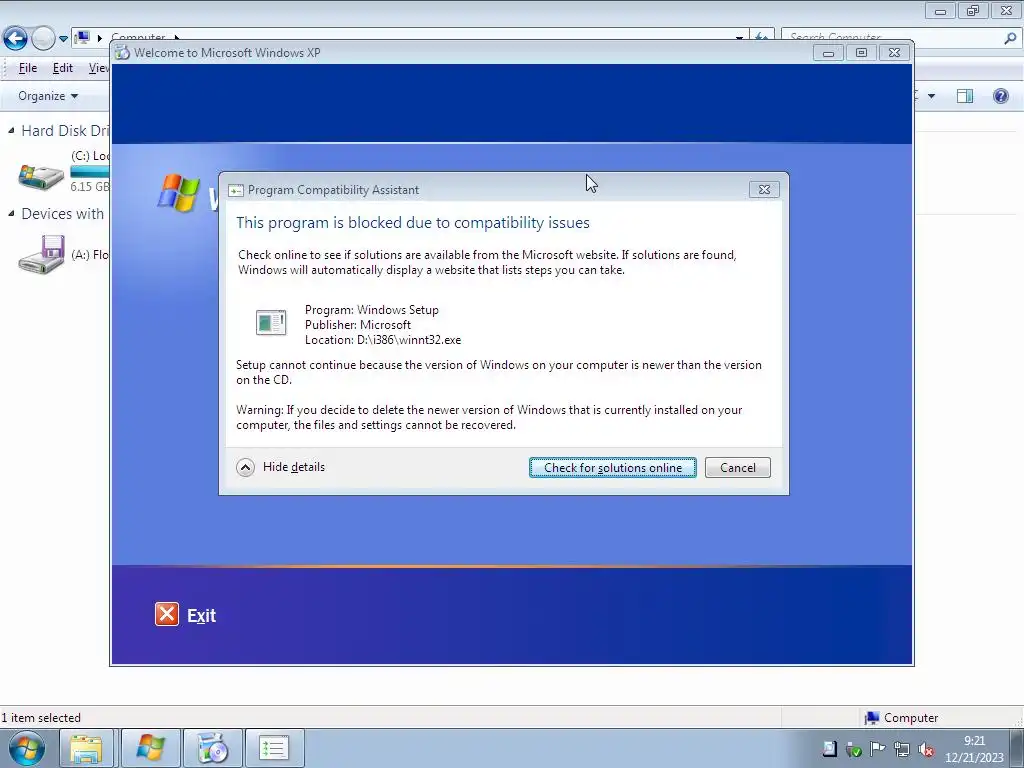Image resolution: width=1024 pixels, height=768 pixels.
Task: Collapse the Hard Disk Drives group
Action: pos(11,131)
